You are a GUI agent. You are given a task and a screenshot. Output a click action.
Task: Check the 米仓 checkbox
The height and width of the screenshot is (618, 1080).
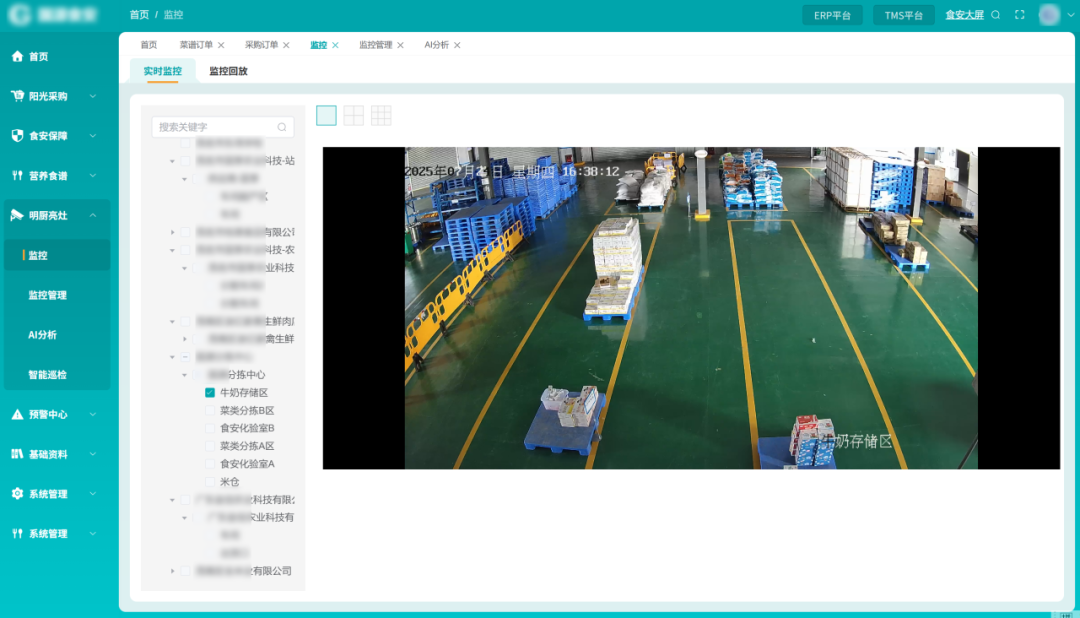[210, 482]
